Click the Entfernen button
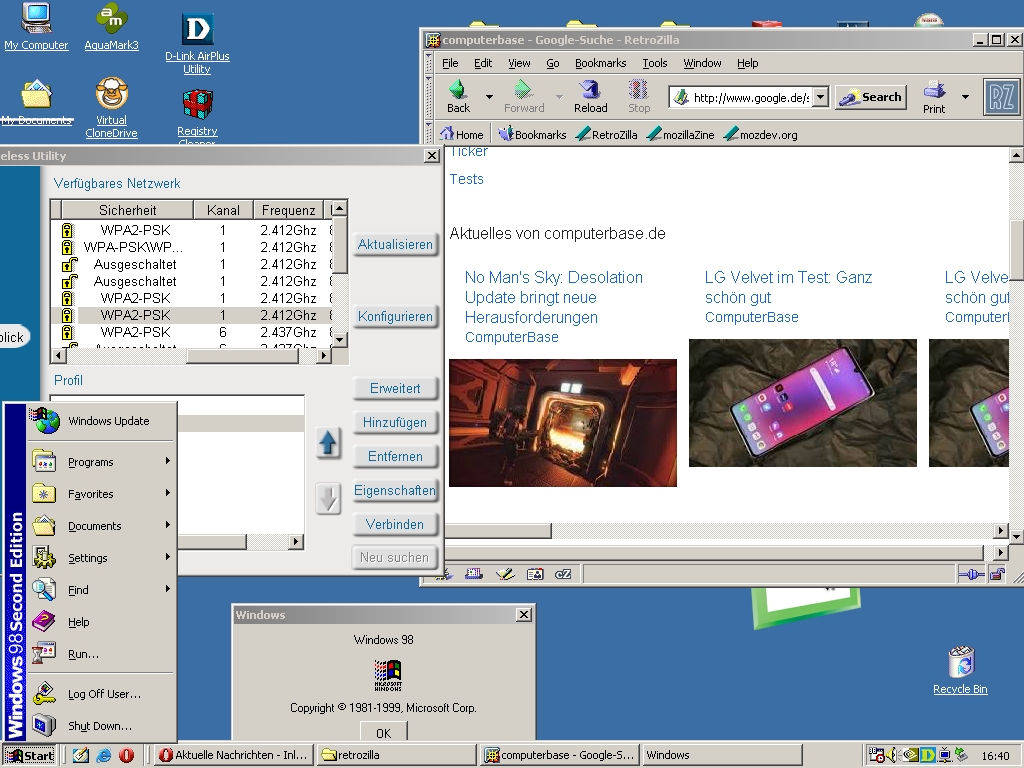Image resolution: width=1024 pixels, height=768 pixels. pyautogui.click(x=395, y=456)
